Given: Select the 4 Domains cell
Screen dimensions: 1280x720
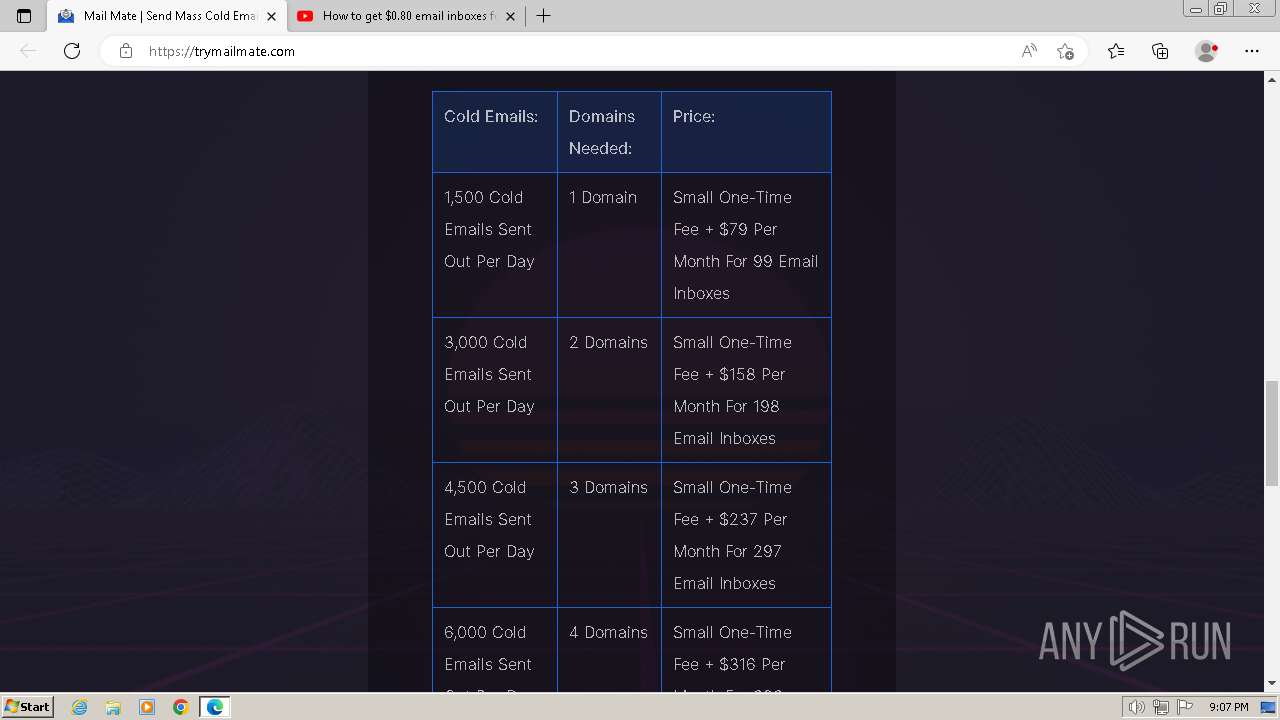Looking at the screenshot, I should [x=609, y=650].
